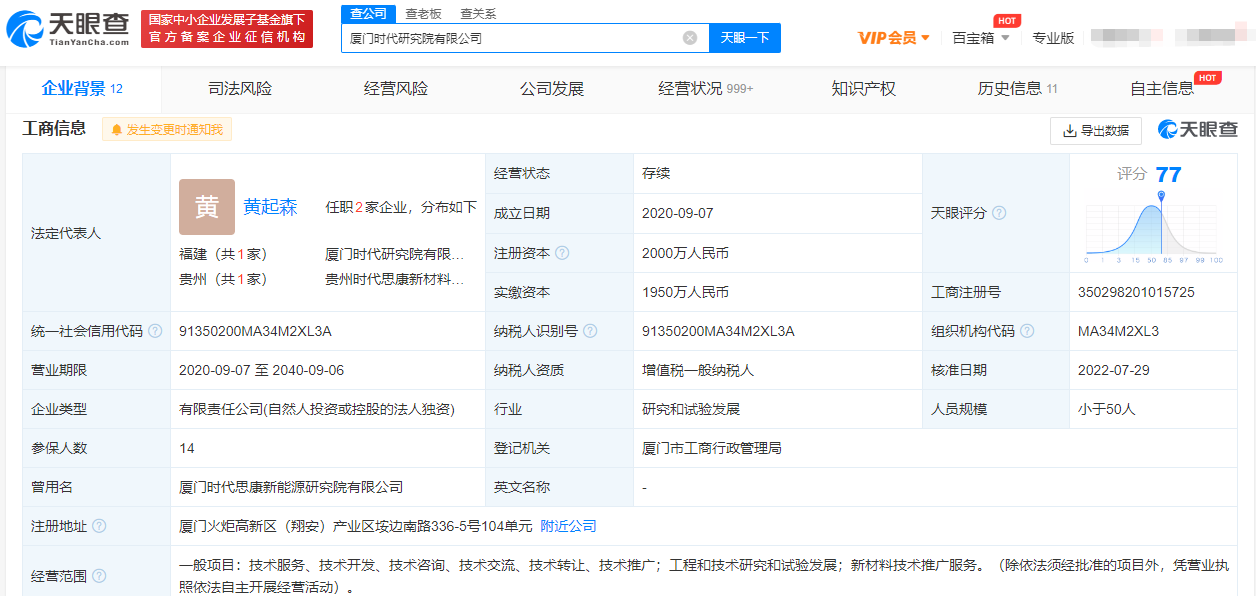Click the 发生变更时通知我 notification button
Image resolution: width=1256 pixels, height=596 pixels.
(167, 130)
